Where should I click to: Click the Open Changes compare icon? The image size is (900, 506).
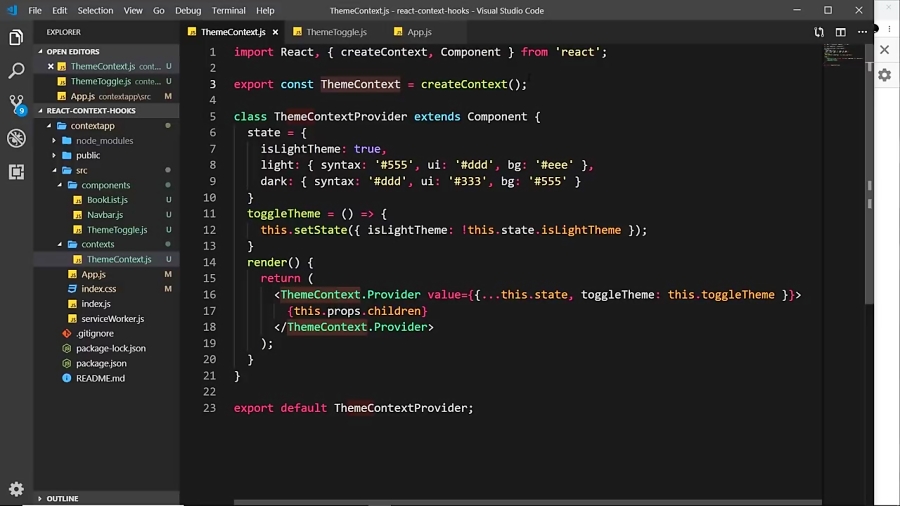(x=819, y=32)
